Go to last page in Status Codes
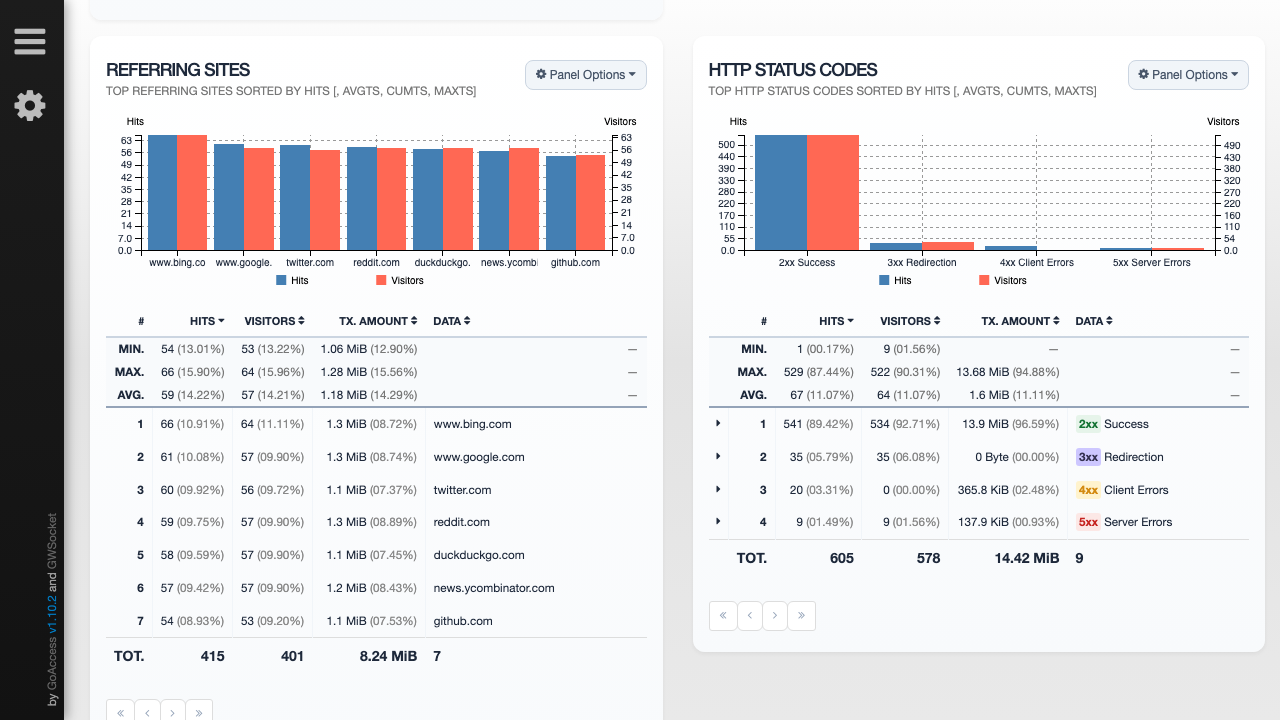Viewport: 1280px width, 720px height. (x=801, y=616)
